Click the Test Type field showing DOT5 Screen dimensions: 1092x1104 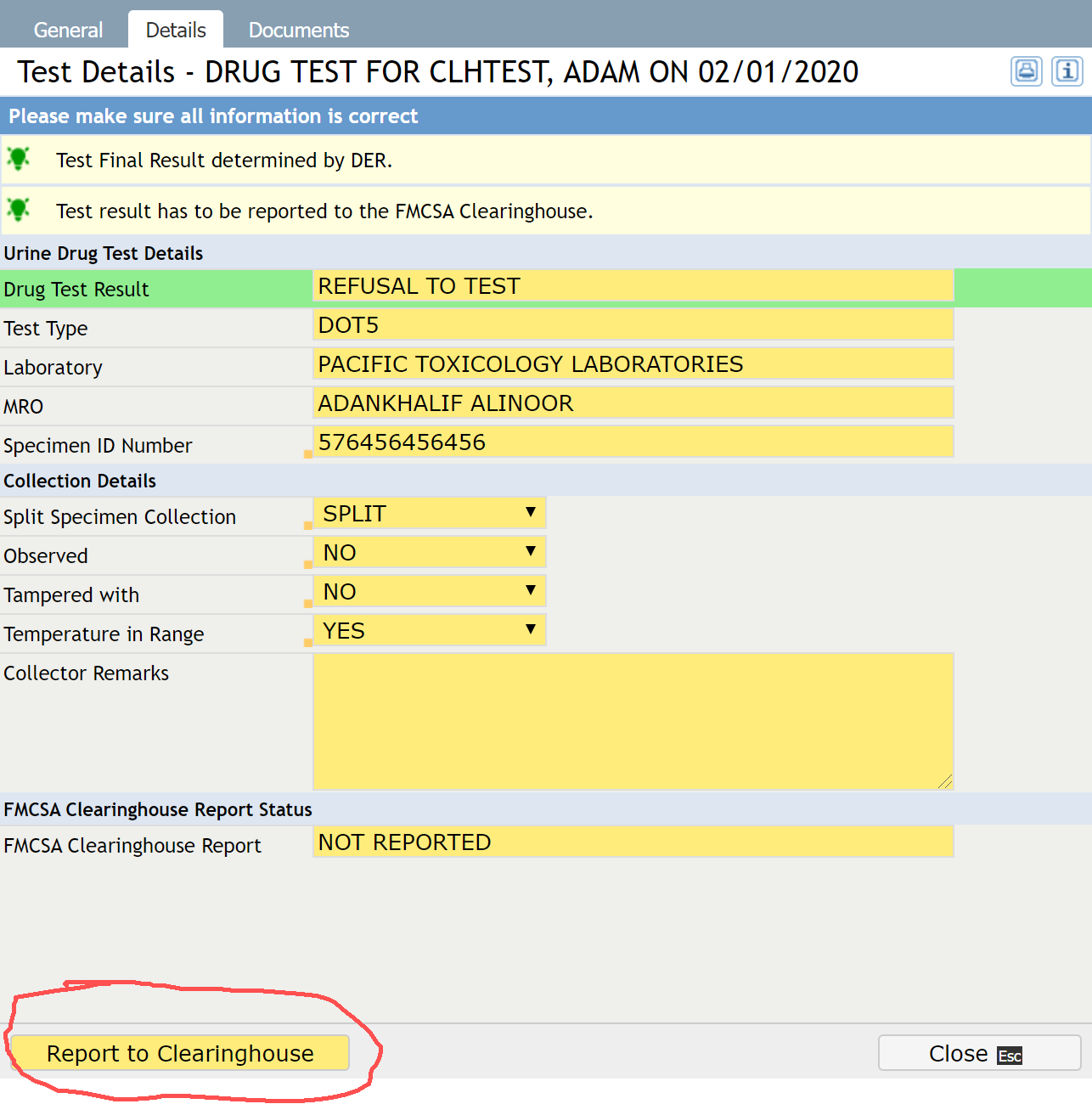[633, 325]
